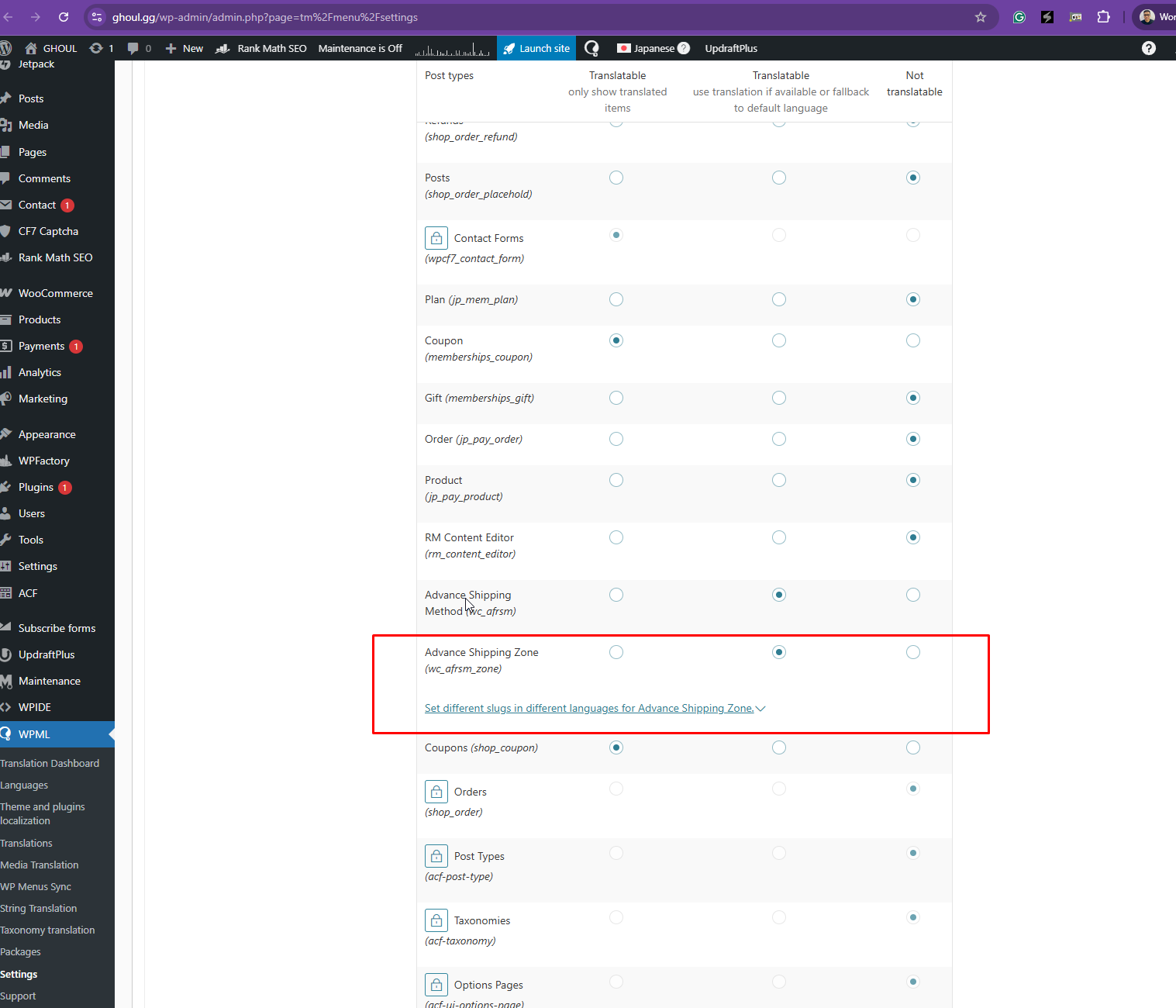Open the Japanese language switcher
The height and width of the screenshot is (1008, 1176).
point(653,48)
